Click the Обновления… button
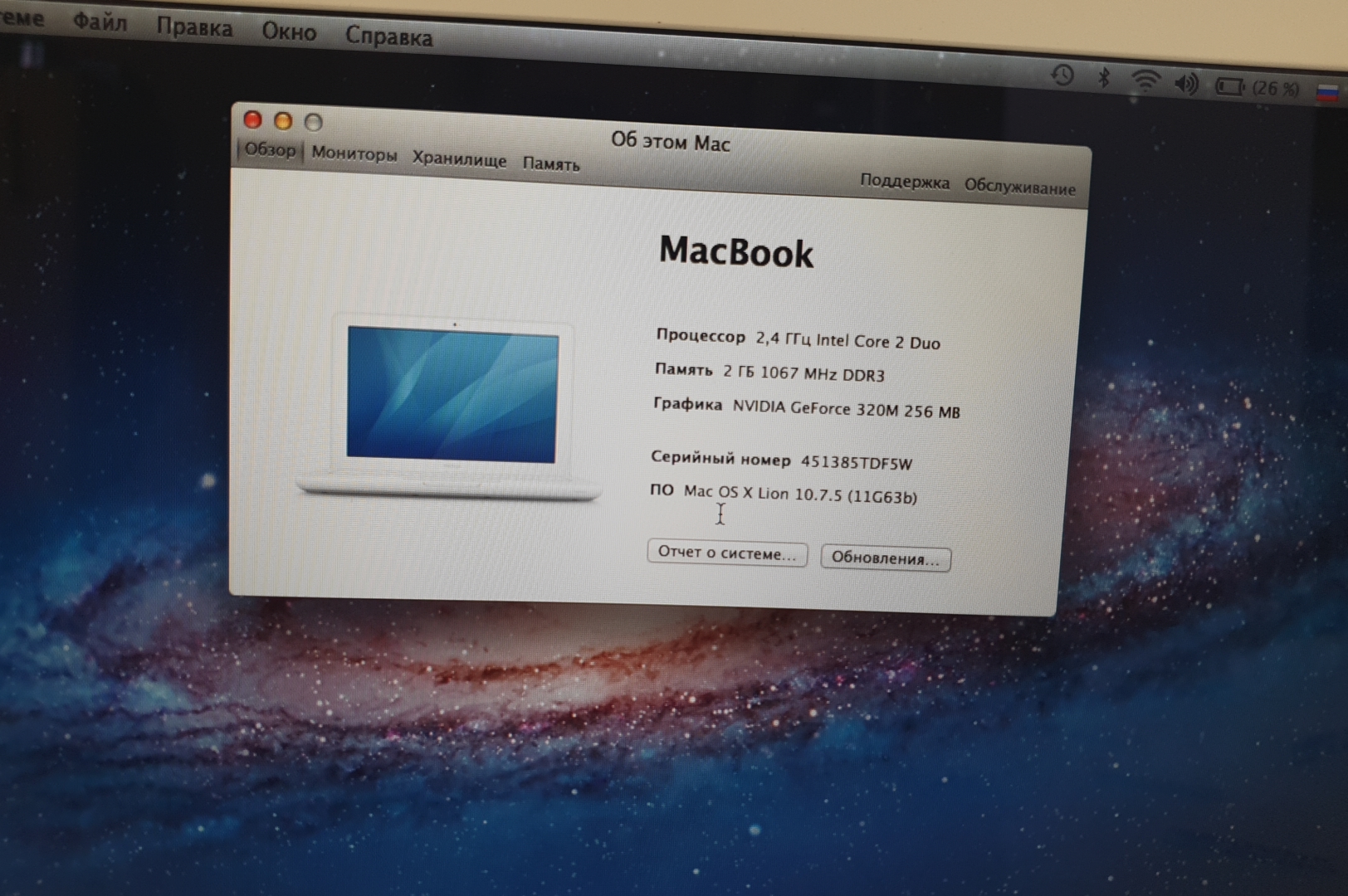1348x896 pixels. (885, 558)
